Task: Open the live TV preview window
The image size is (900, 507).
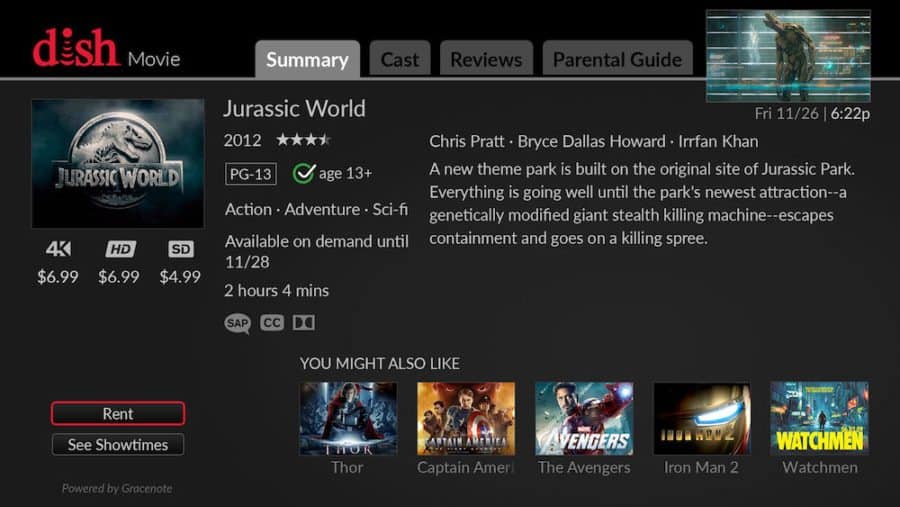Action: tap(788, 56)
